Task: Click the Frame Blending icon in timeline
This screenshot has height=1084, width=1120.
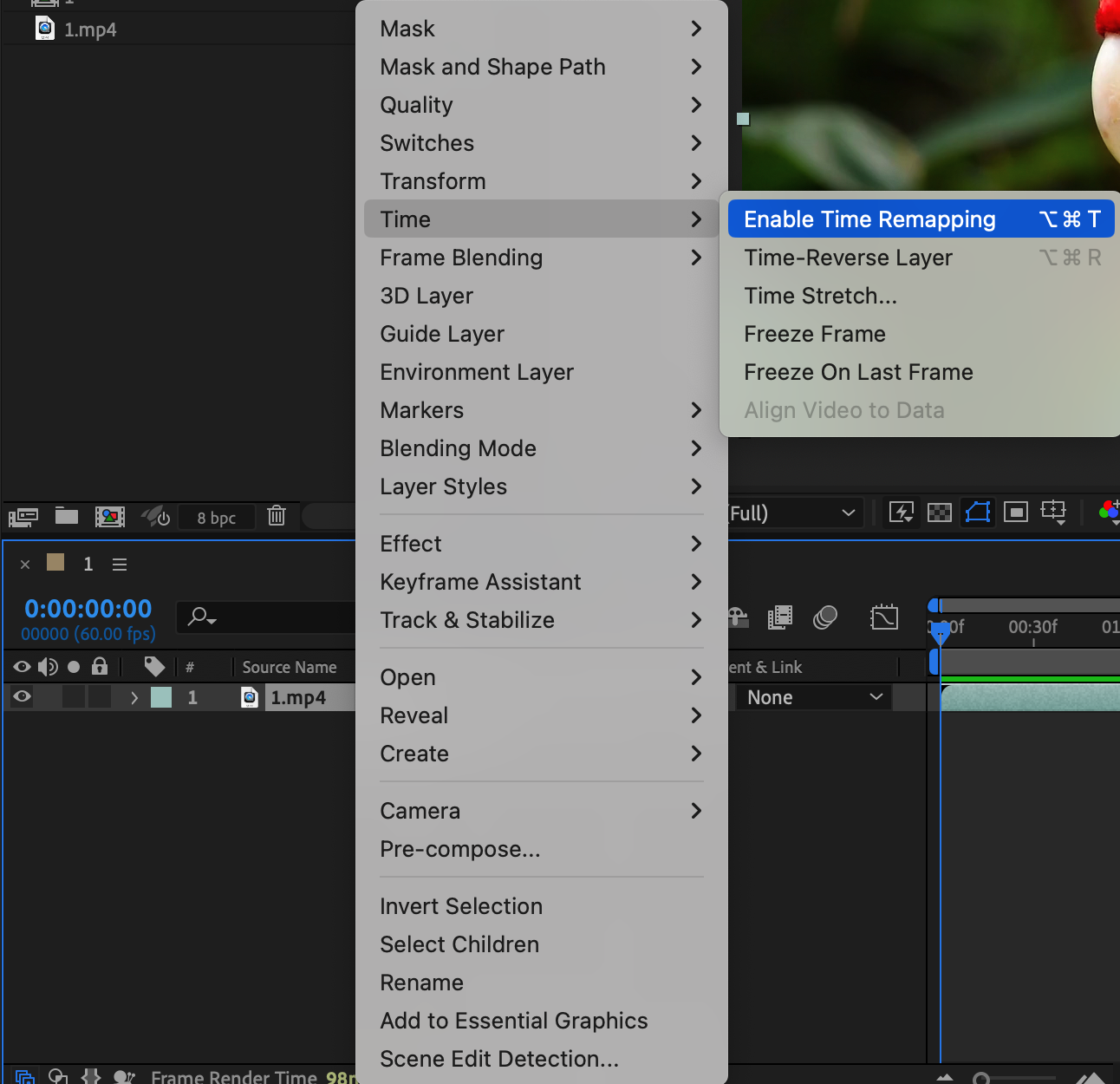Action: 780,617
